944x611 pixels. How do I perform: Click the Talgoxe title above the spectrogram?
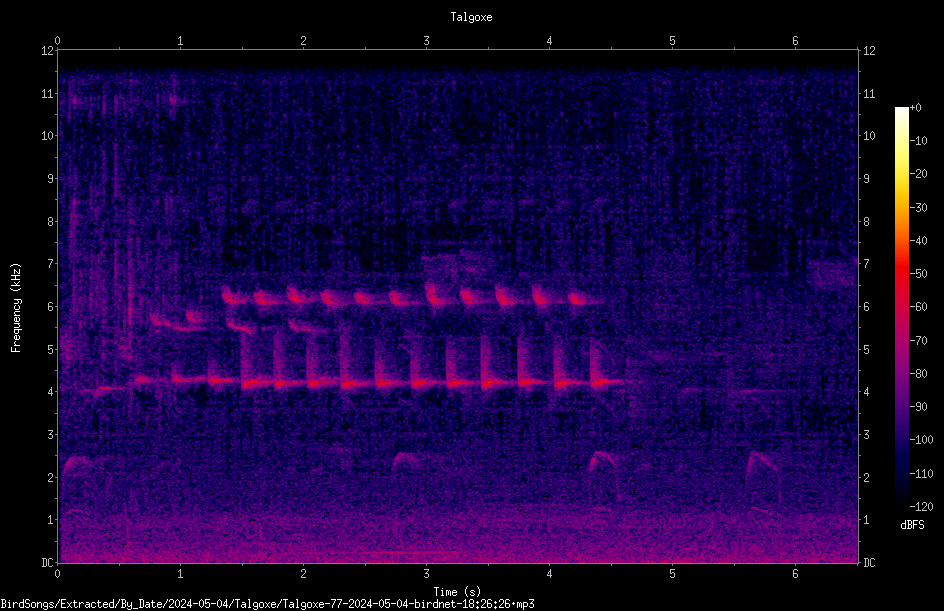point(471,17)
